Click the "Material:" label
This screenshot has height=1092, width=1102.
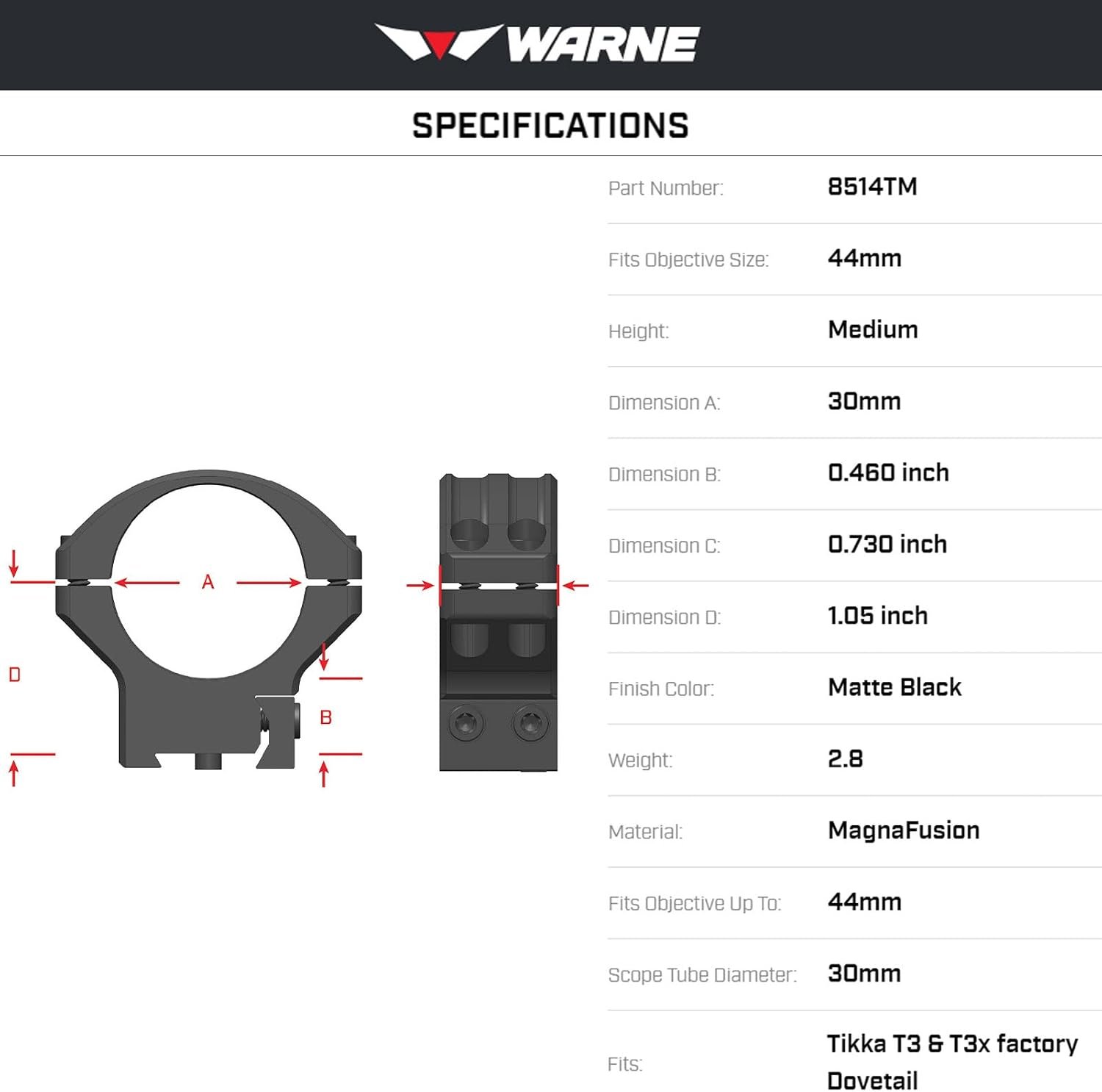tap(645, 832)
